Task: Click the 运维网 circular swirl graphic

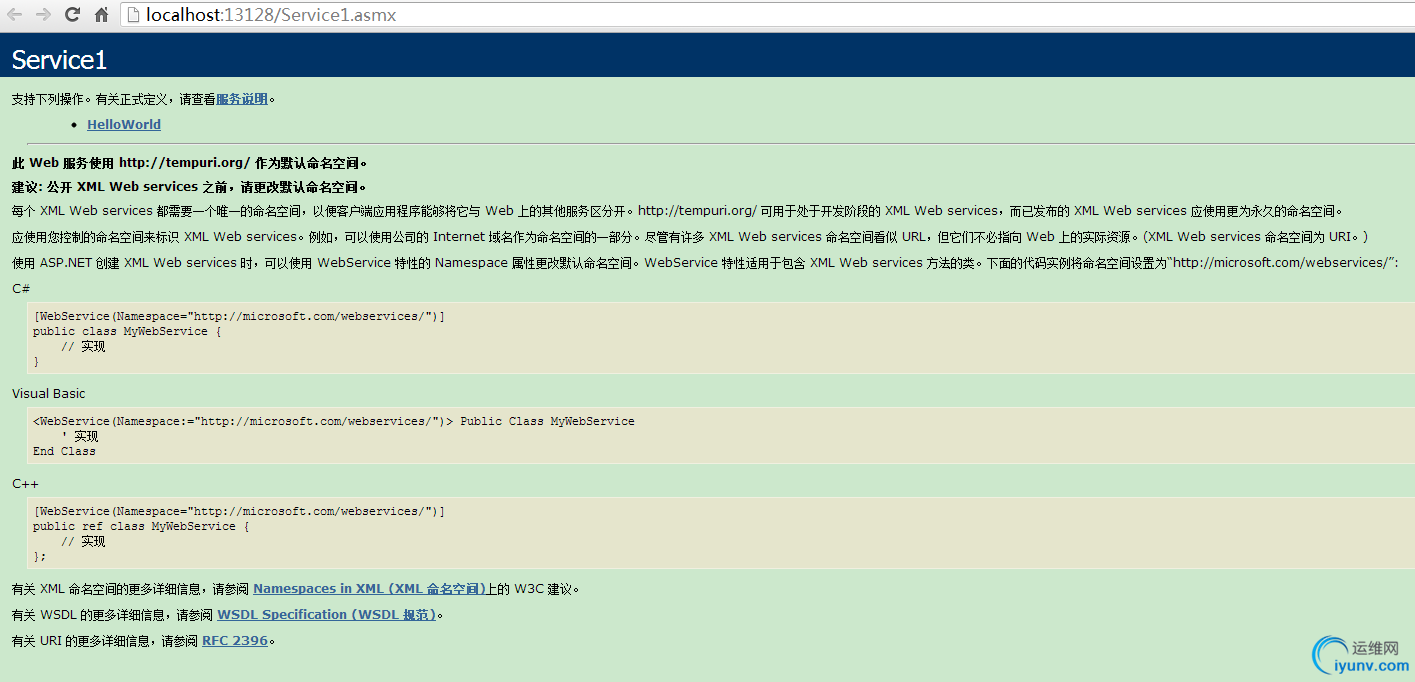Action: pos(1330,655)
